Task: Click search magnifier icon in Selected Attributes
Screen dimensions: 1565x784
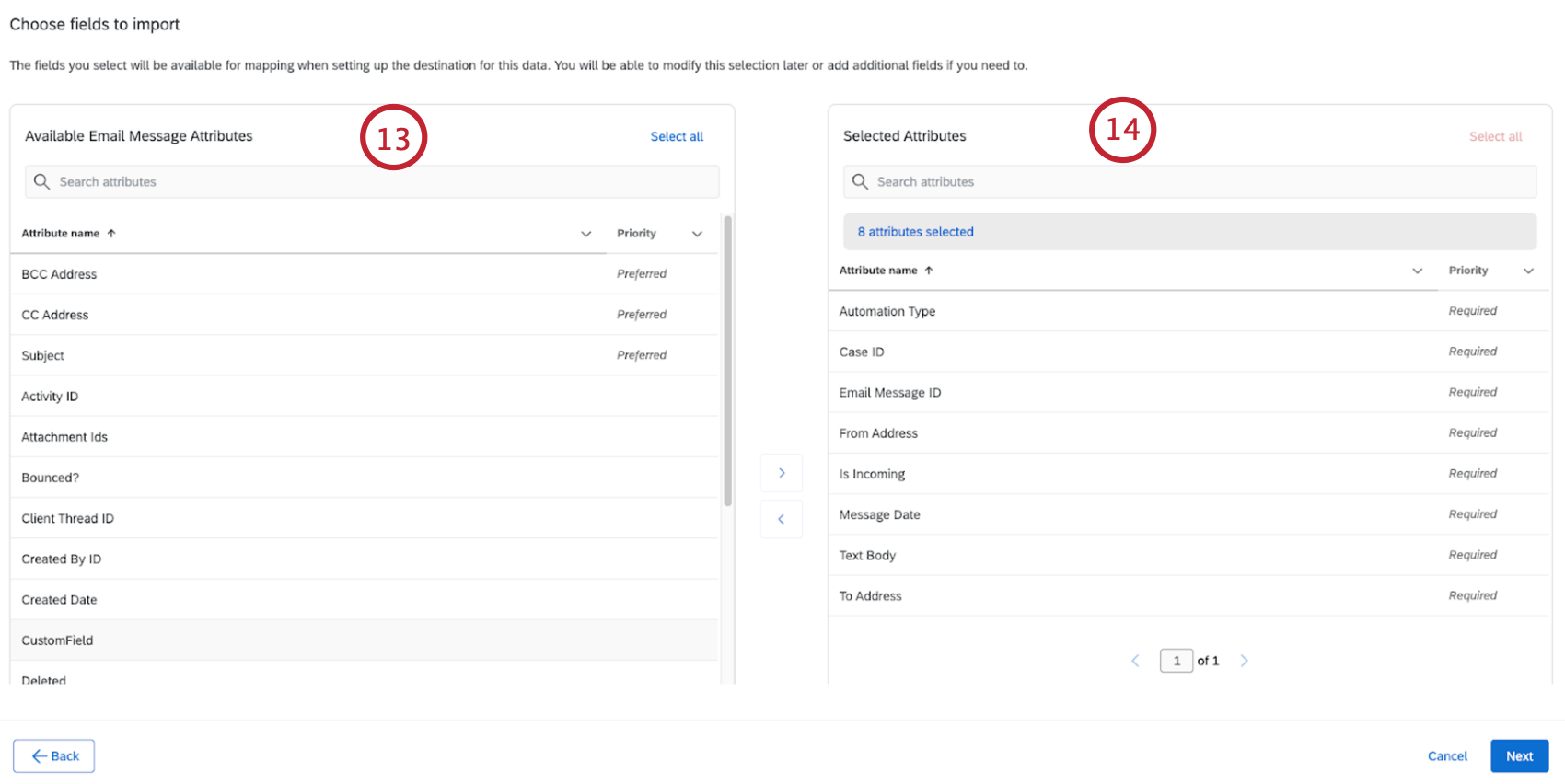Action: click(x=860, y=182)
